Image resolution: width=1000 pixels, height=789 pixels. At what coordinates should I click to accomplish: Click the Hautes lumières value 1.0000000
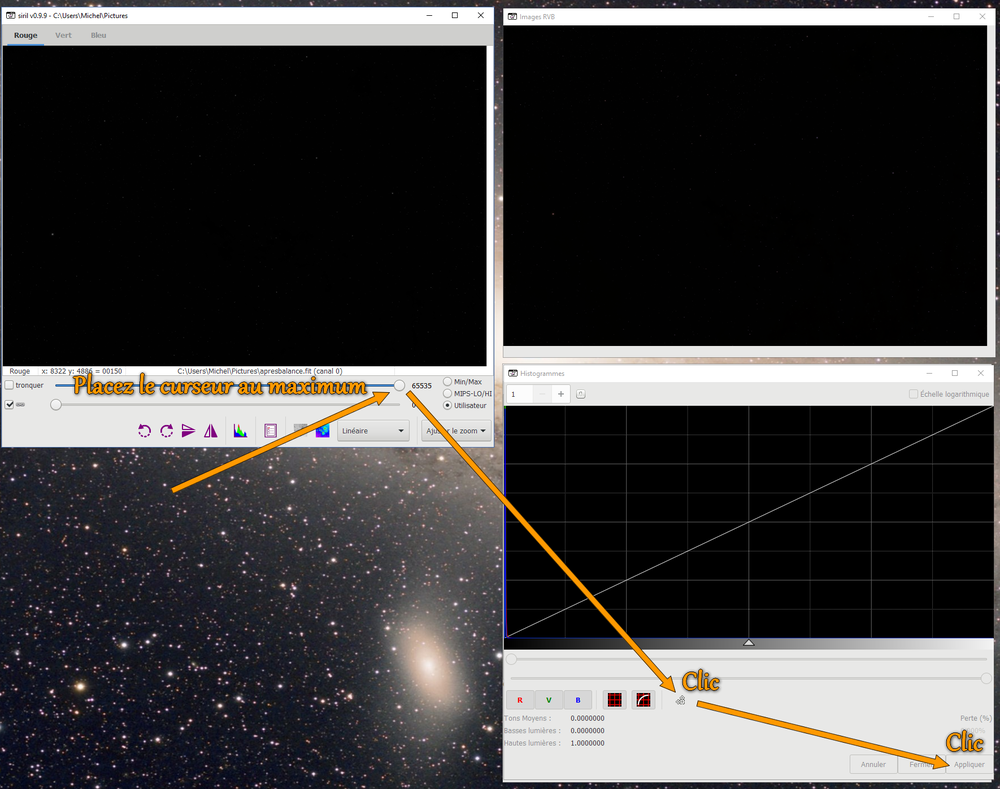click(587, 743)
